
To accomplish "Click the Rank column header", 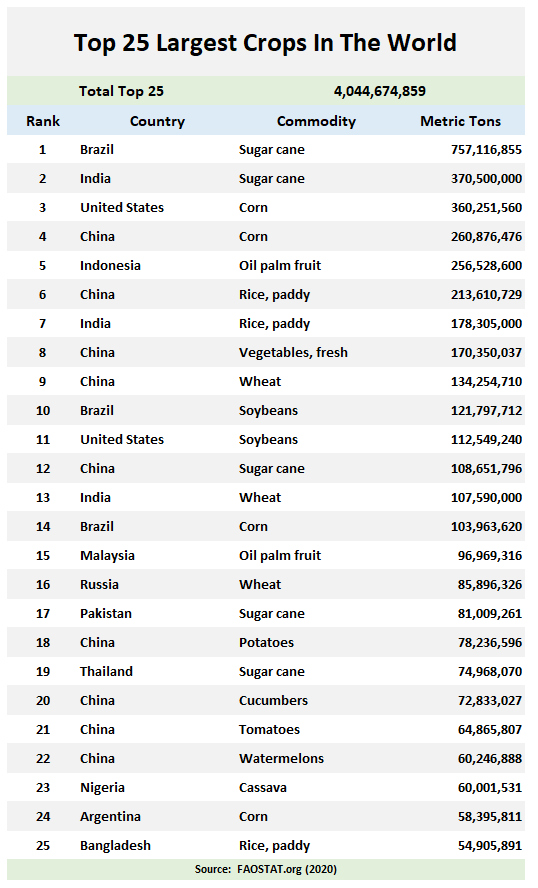I will (x=42, y=121).
